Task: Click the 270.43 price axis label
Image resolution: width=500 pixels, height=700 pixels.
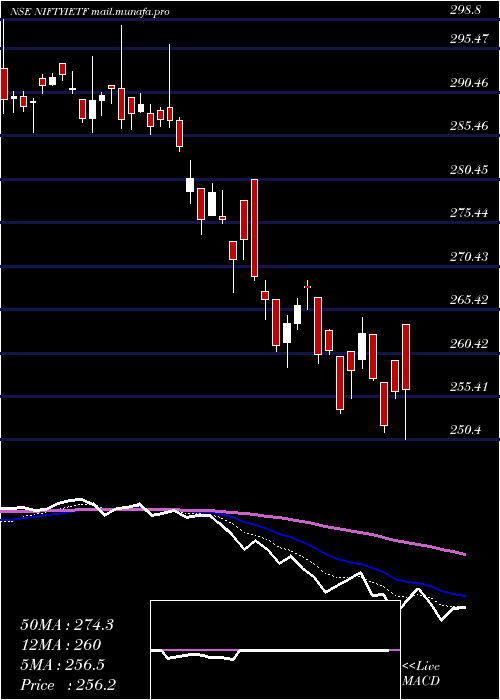Action: (468, 257)
